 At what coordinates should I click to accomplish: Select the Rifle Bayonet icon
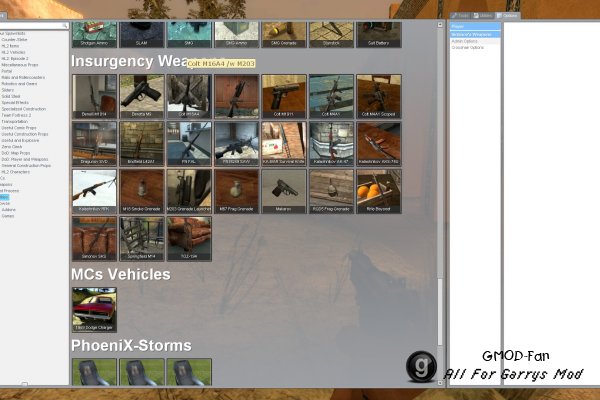[x=379, y=191]
